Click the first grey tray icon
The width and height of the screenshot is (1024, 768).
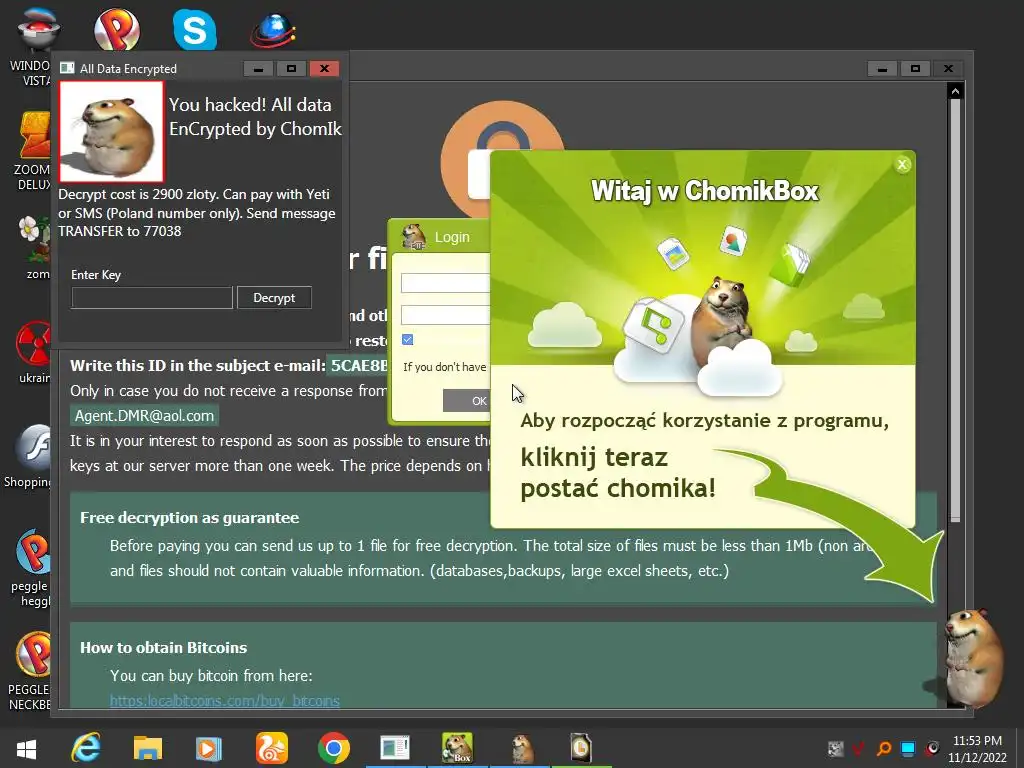[x=835, y=748]
